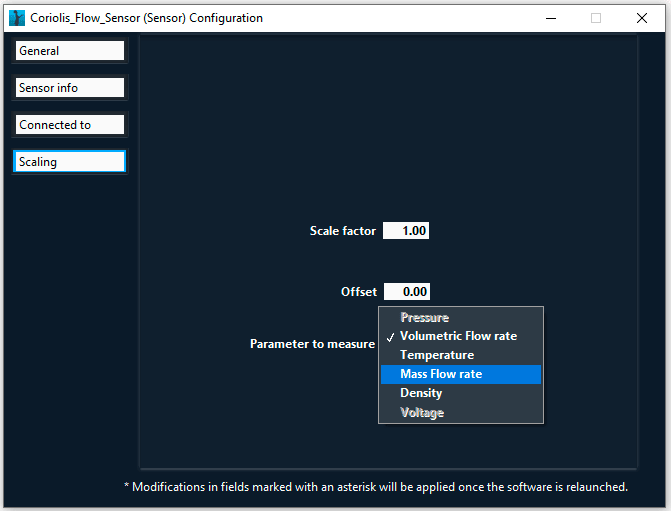Select the Scaling tab
Screen dimensions: 671x511
[69, 162]
